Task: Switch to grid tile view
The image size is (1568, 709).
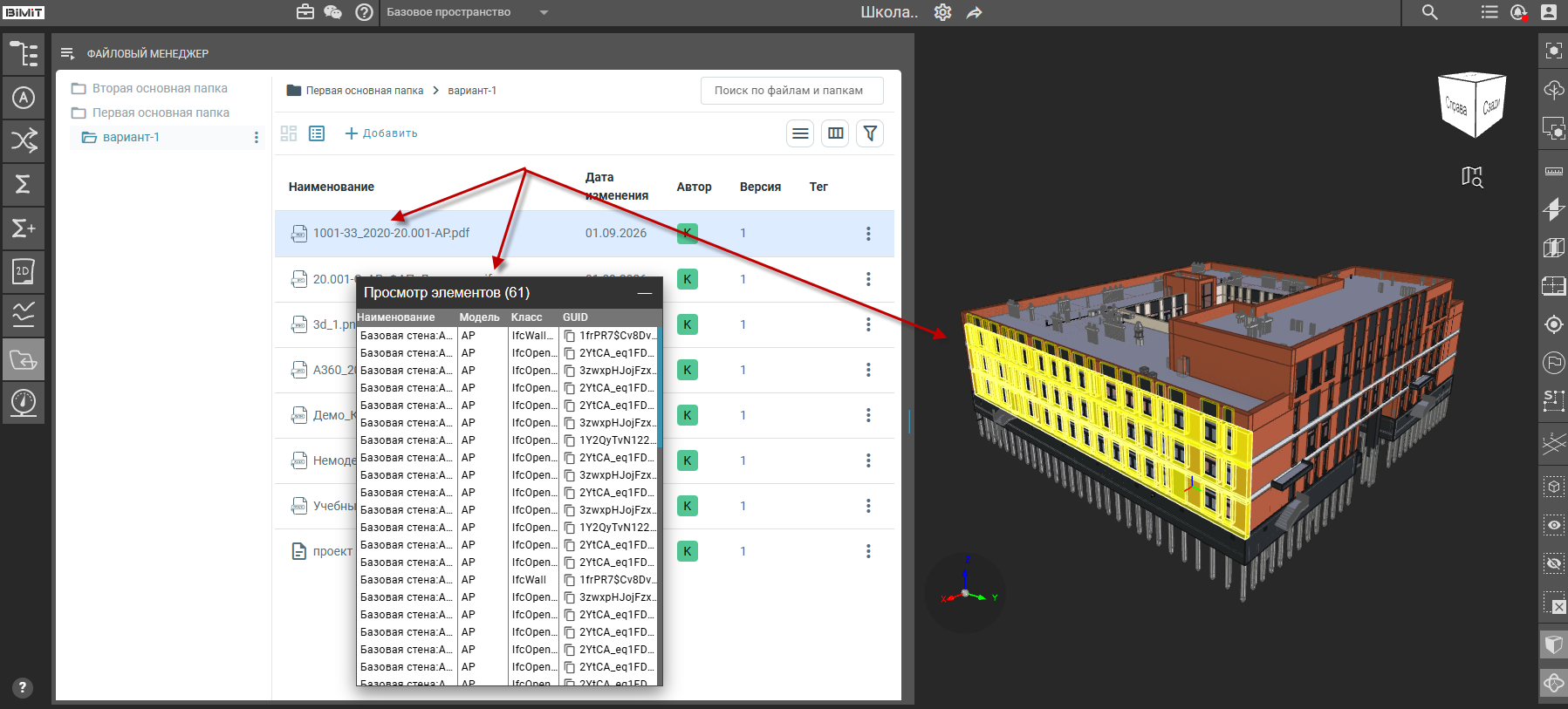Action: pyautogui.click(x=289, y=133)
